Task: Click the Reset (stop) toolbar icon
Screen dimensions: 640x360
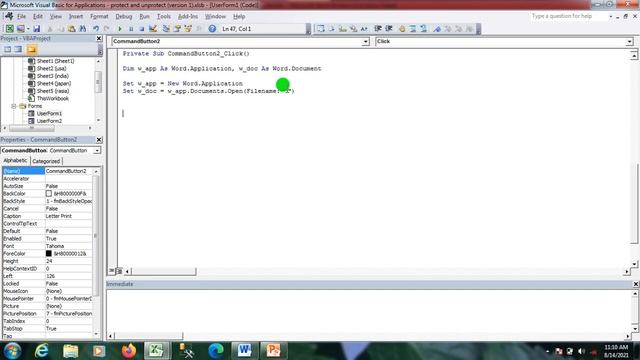Action: point(142,29)
